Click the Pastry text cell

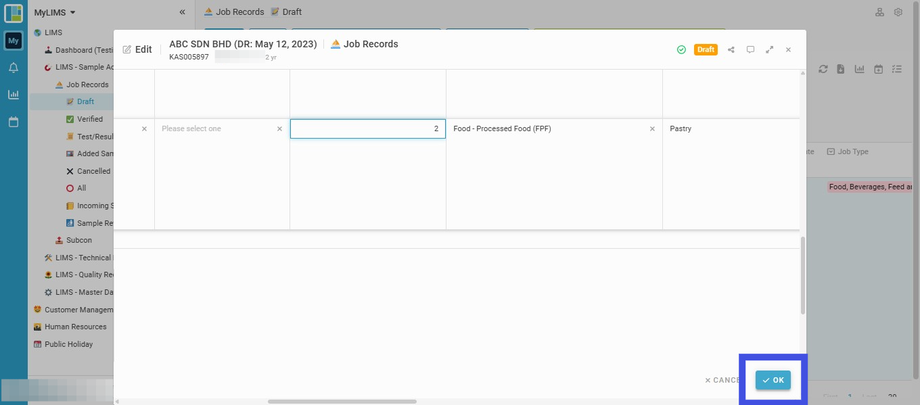(x=681, y=129)
